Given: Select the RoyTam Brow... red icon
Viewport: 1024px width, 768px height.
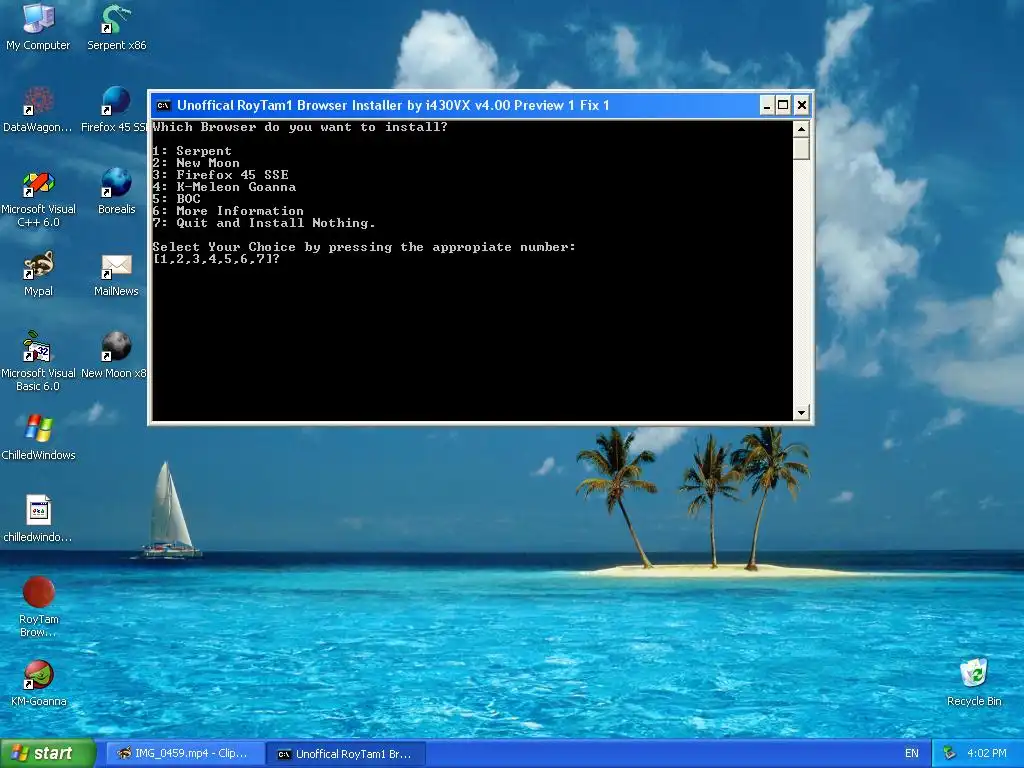Looking at the screenshot, I should (x=38, y=607).
